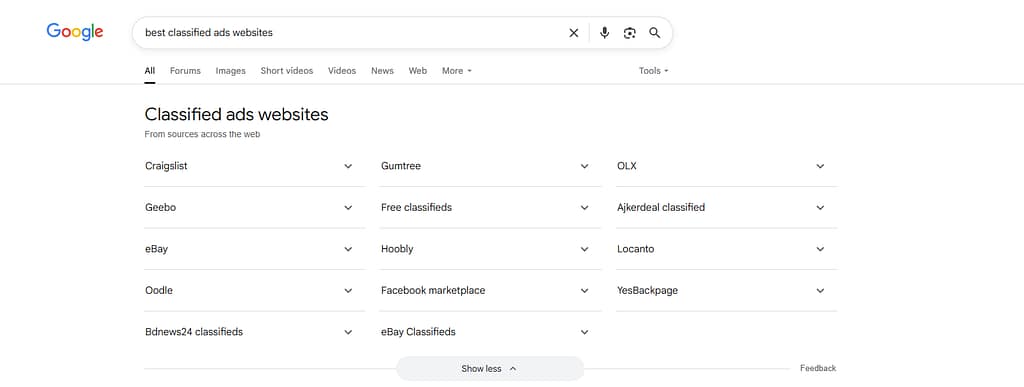The width and height of the screenshot is (1024, 387).
Task: Click the Locanto entry text
Action: [x=635, y=249]
